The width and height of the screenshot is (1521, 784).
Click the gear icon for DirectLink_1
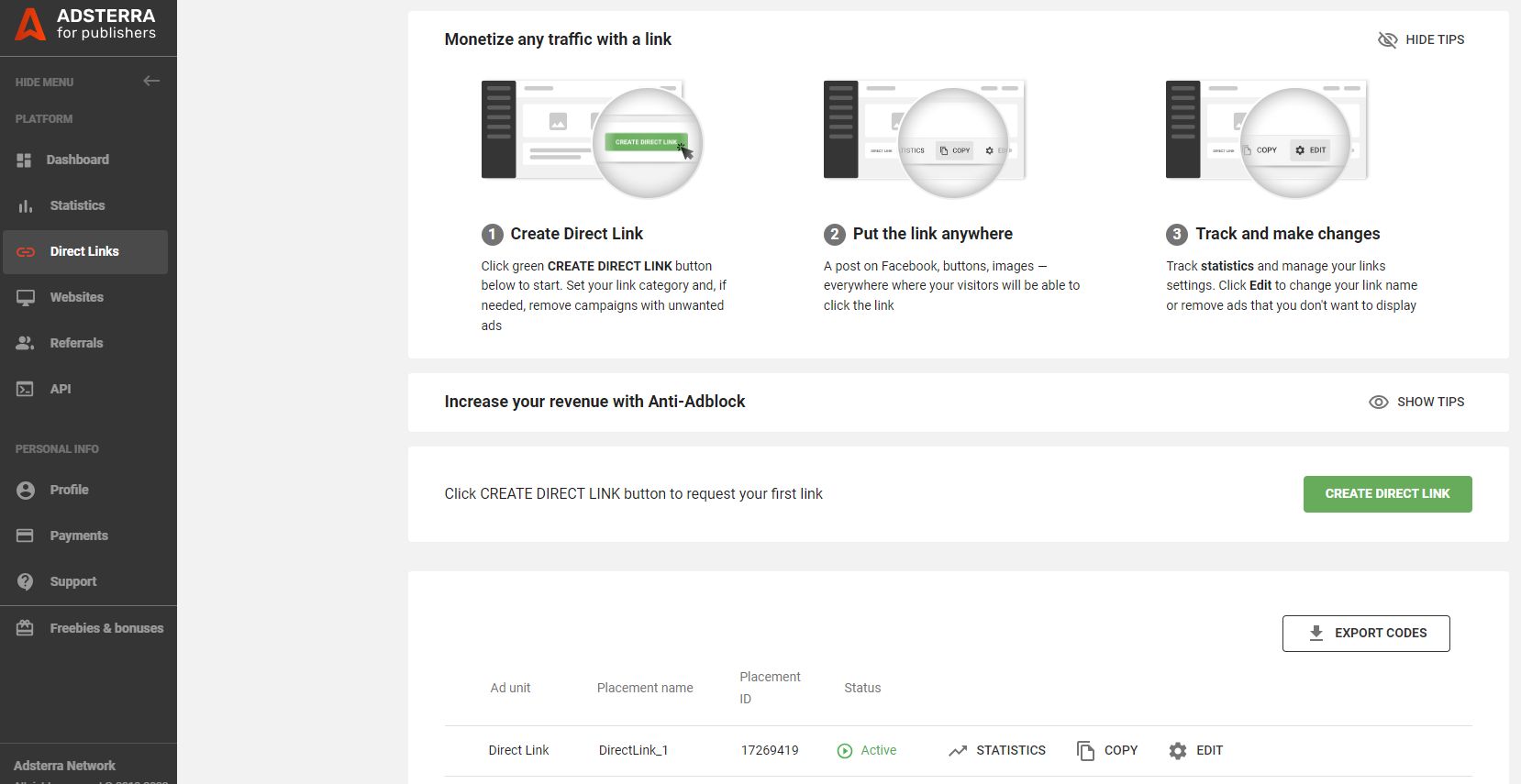1178,751
